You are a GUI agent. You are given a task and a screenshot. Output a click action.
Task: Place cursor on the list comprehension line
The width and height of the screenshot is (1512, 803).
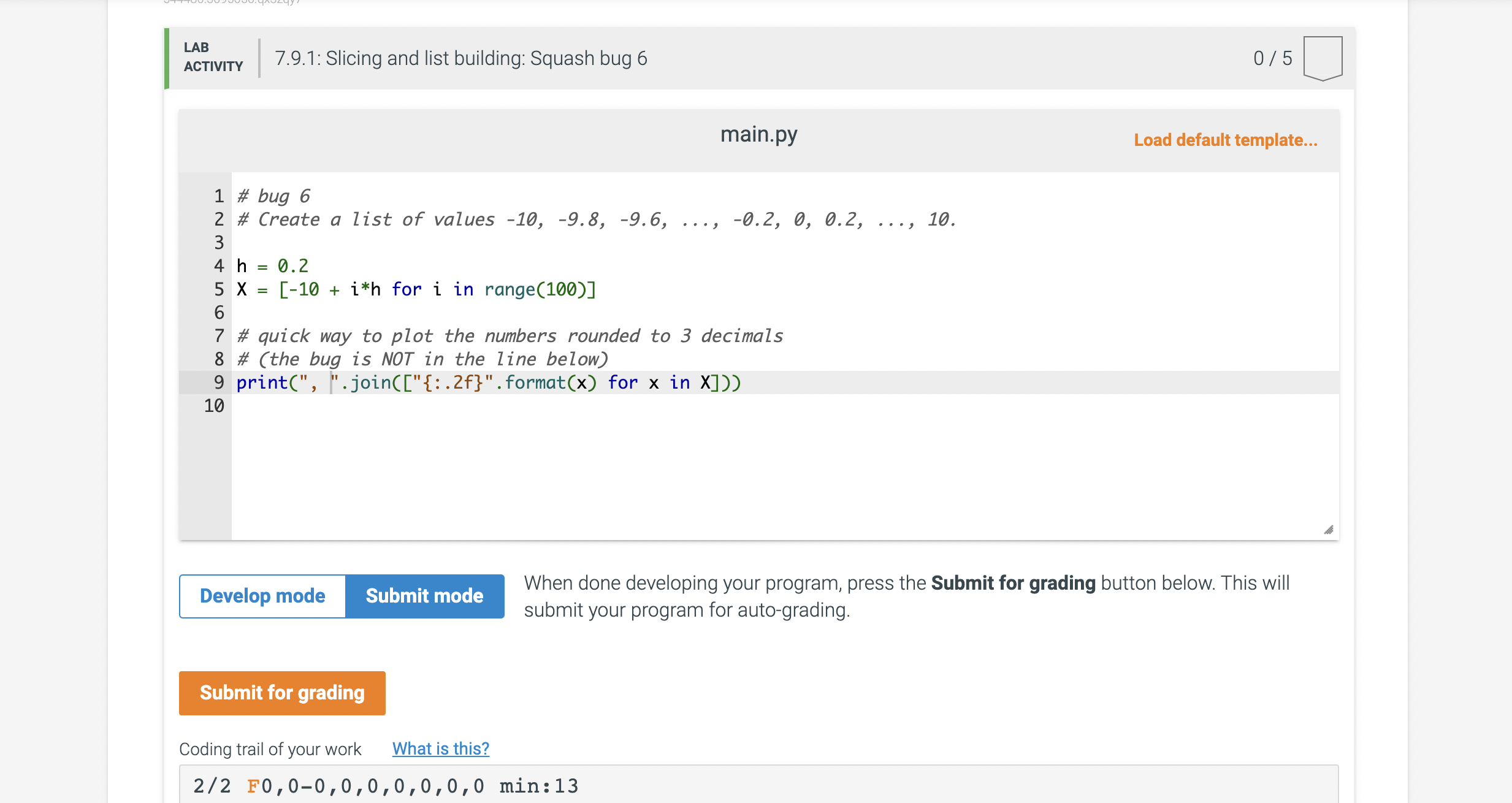click(416, 289)
